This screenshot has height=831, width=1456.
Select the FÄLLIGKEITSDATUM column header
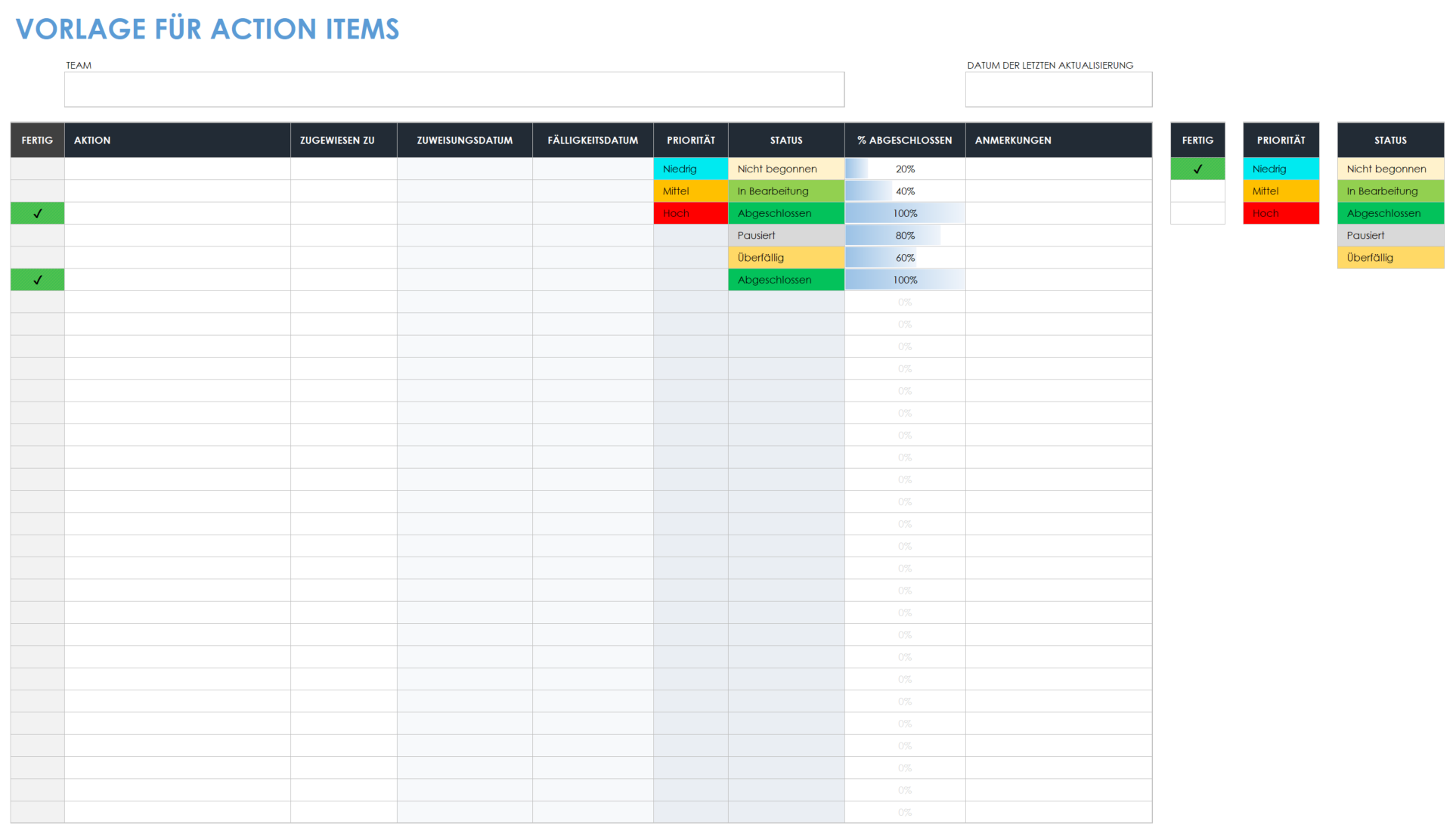pos(593,140)
